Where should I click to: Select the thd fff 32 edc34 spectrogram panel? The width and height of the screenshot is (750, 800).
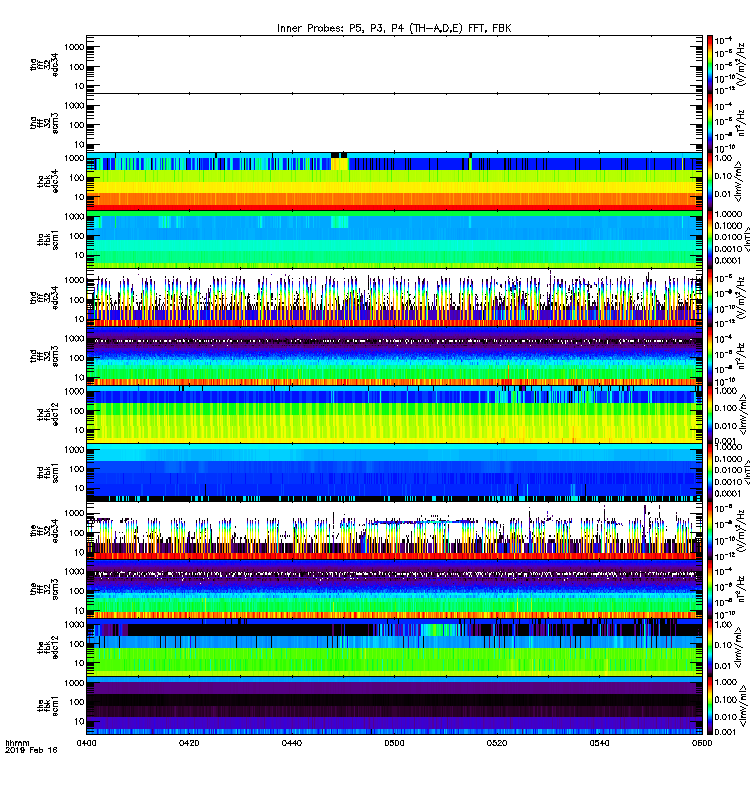tap(394, 298)
